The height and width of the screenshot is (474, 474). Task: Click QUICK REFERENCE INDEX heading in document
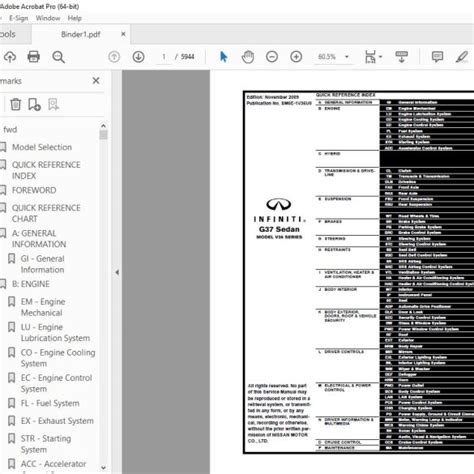(x=345, y=95)
